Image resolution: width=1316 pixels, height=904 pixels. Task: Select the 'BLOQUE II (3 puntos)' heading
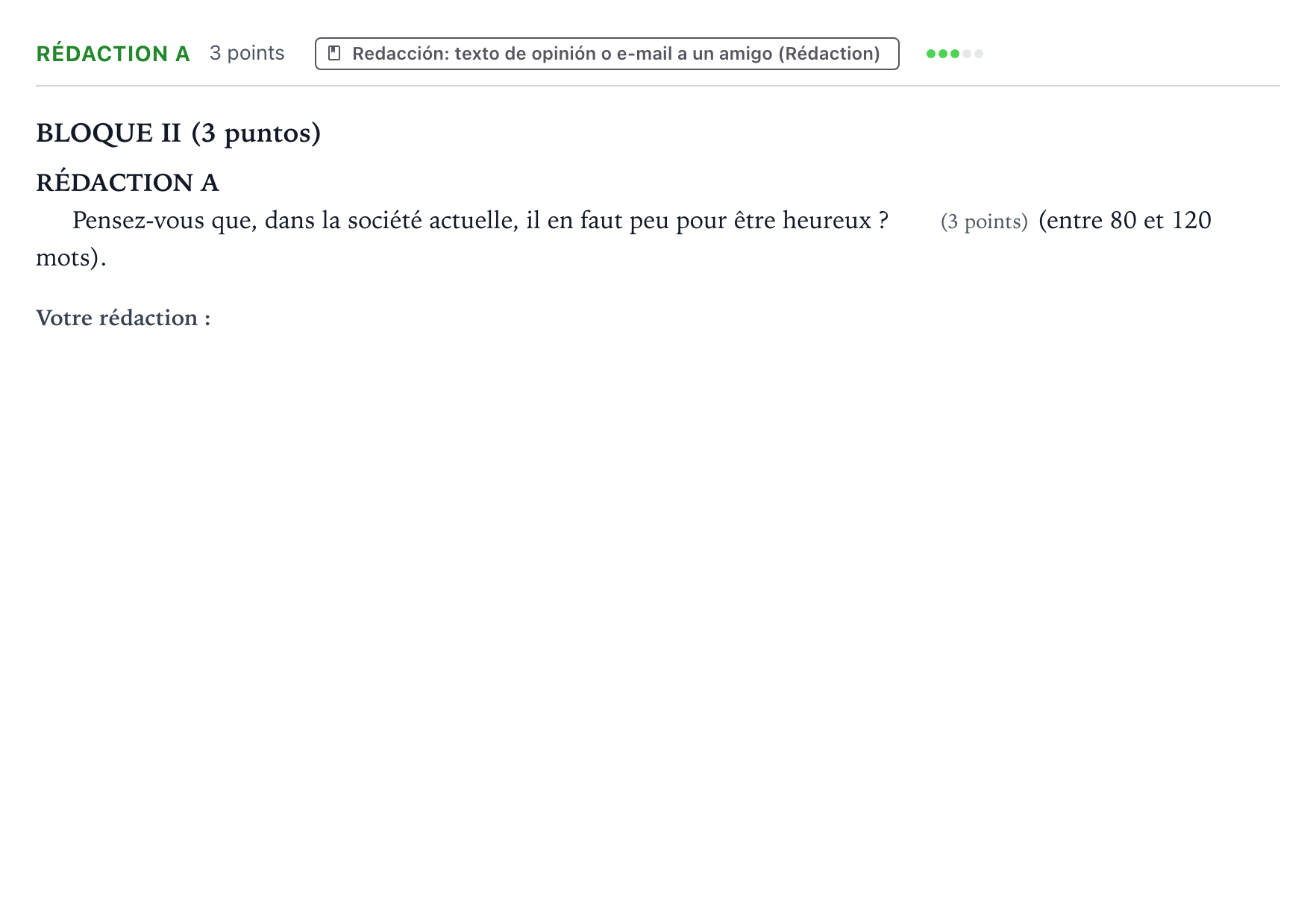coord(178,134)
